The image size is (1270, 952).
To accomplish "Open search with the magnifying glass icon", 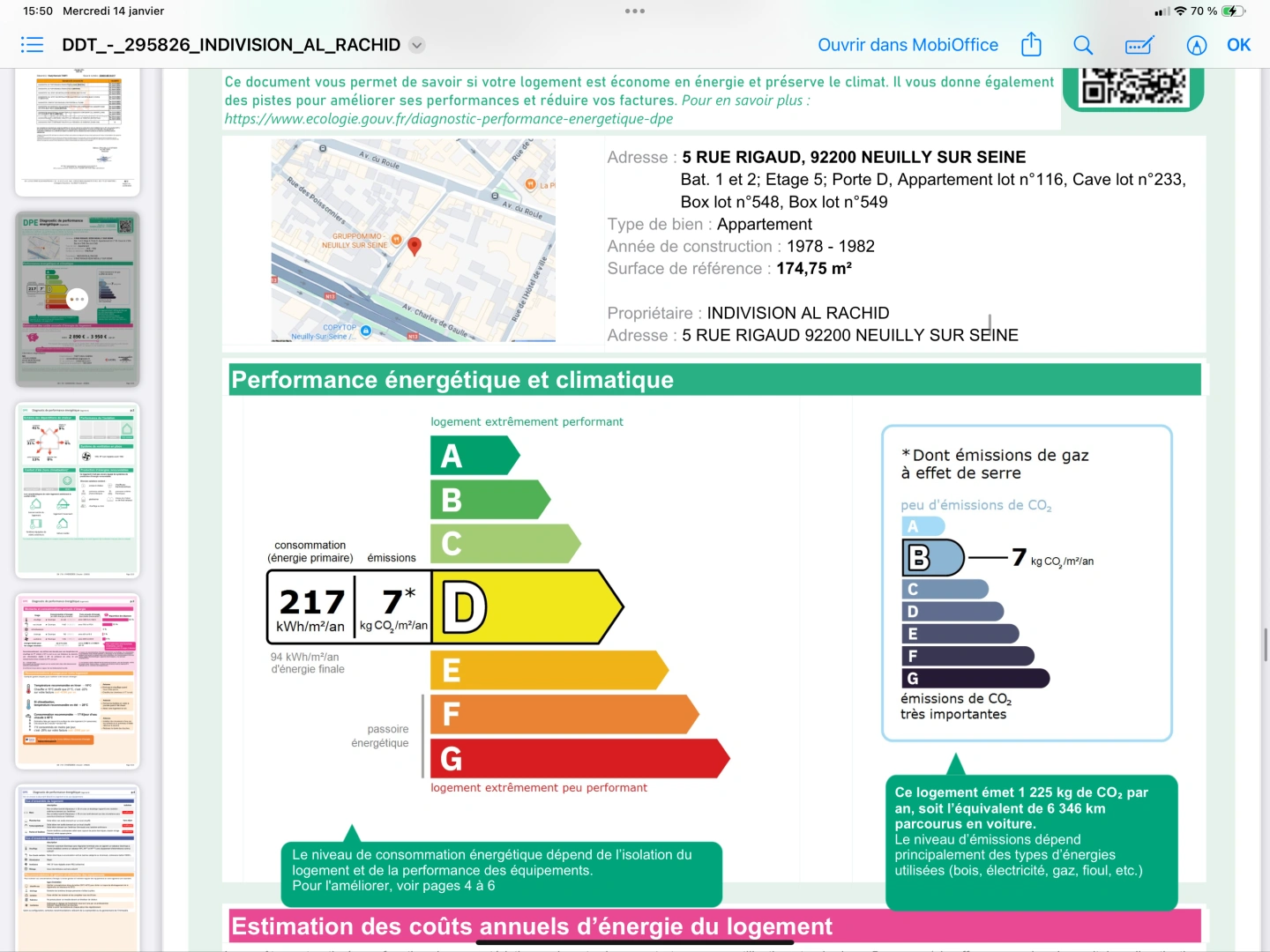I will [x=1083, y=45].
